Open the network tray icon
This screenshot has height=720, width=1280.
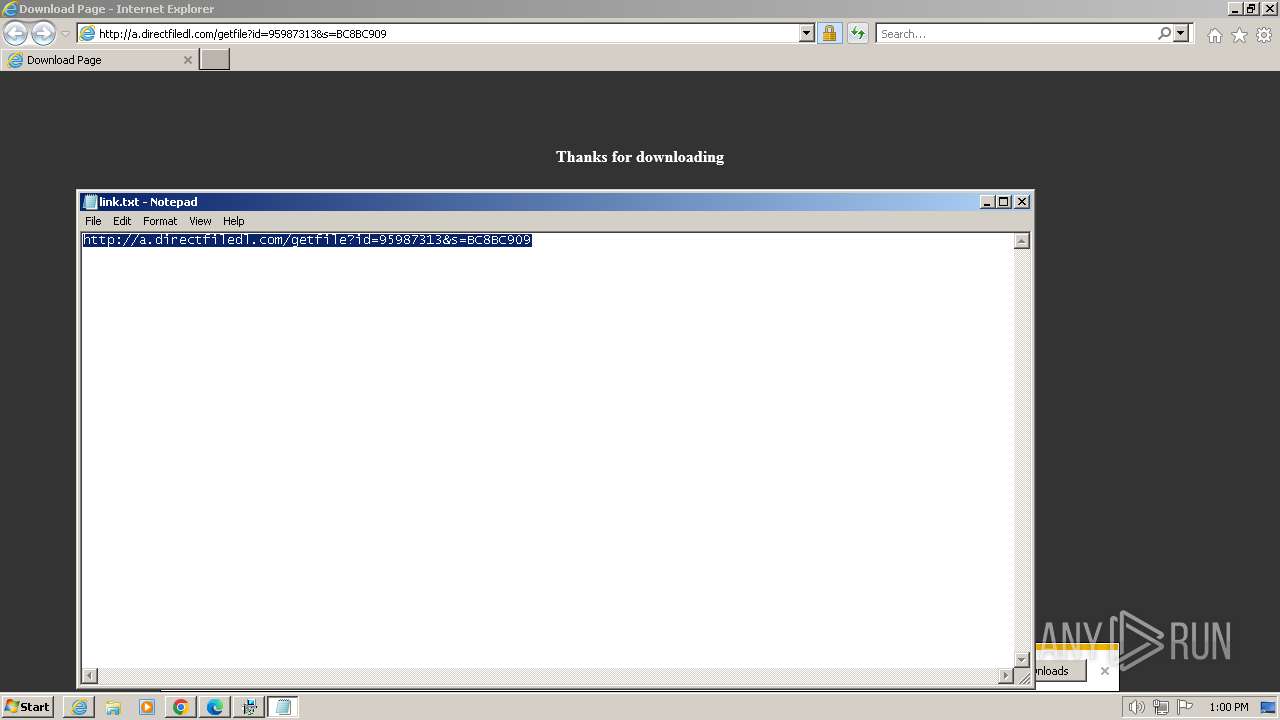click(x=1160, y=707)
